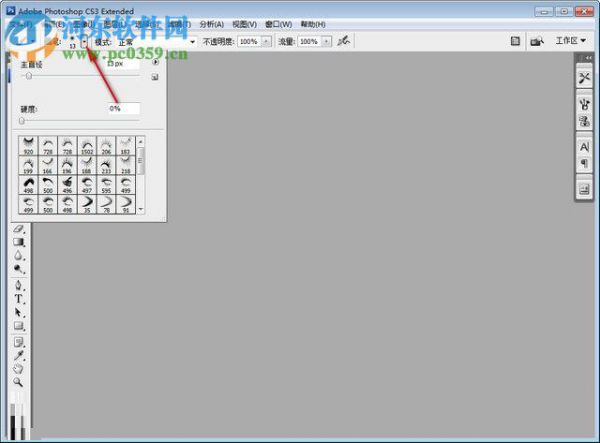Expand the collapsed right dock panels
600x443 pixels.
(588, 58)
